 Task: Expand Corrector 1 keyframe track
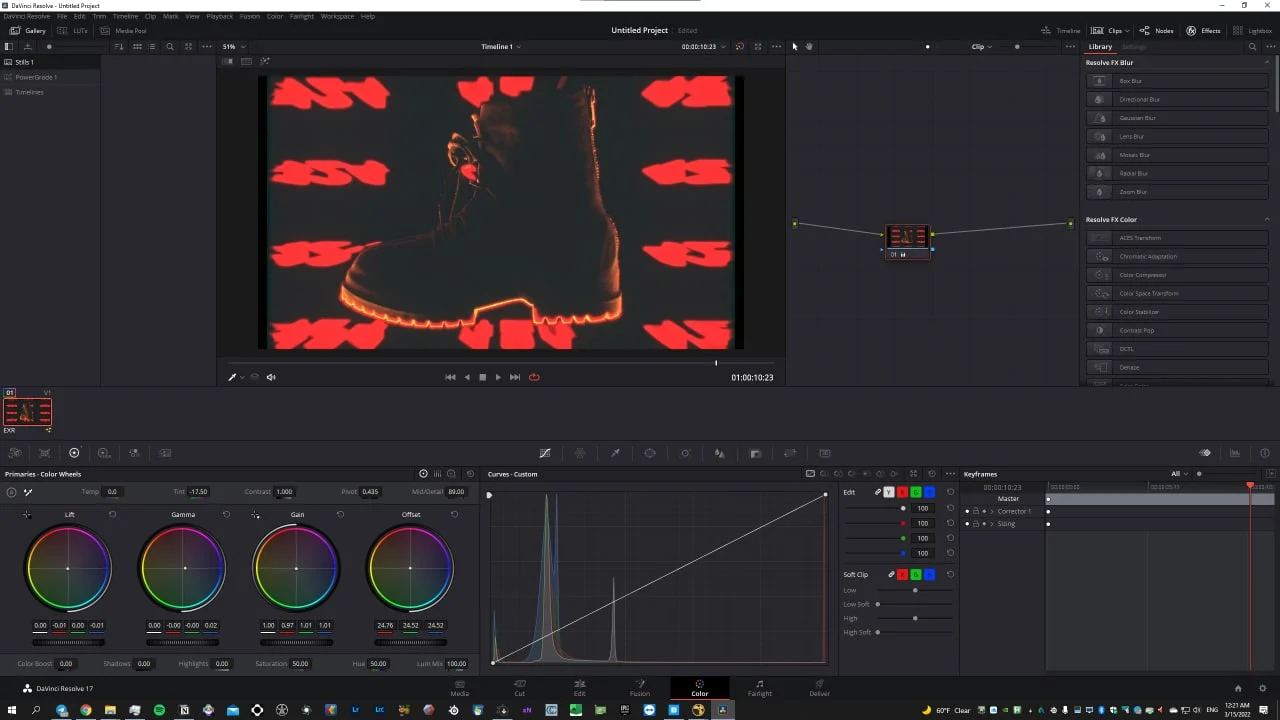pos(992,511)
